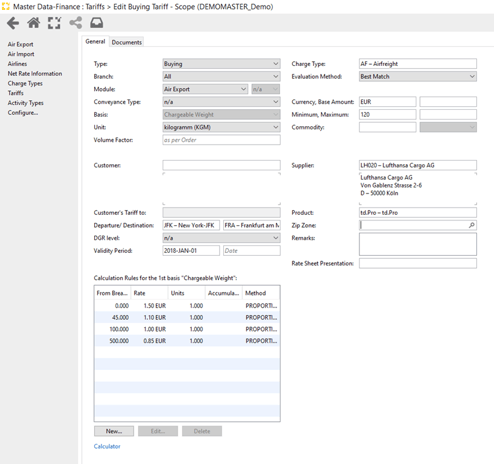
Task: Click the Method column header
Action: [x=261, y=293]
